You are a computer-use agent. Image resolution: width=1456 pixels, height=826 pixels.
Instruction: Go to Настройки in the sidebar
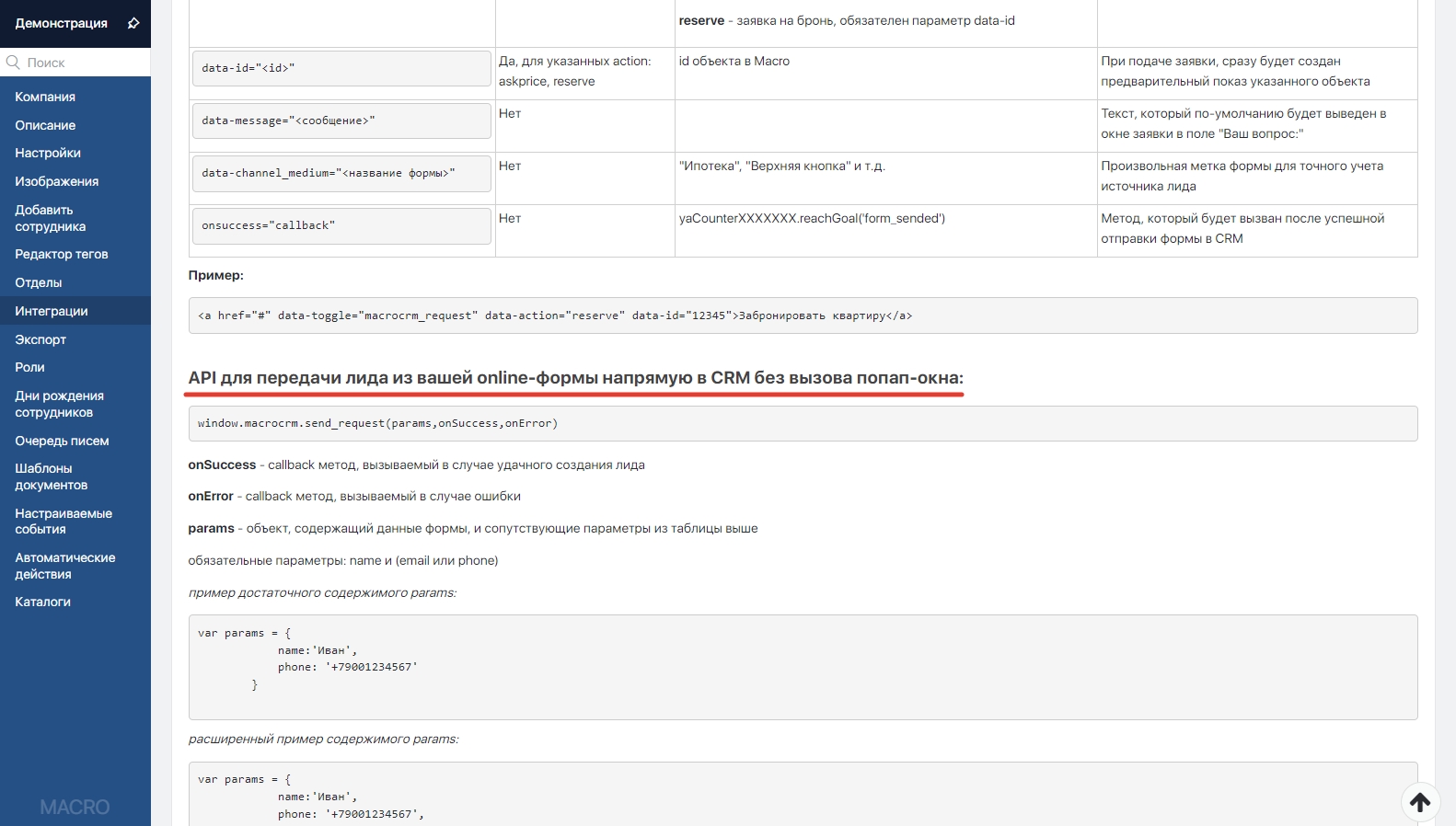click(x=48, y=153)
